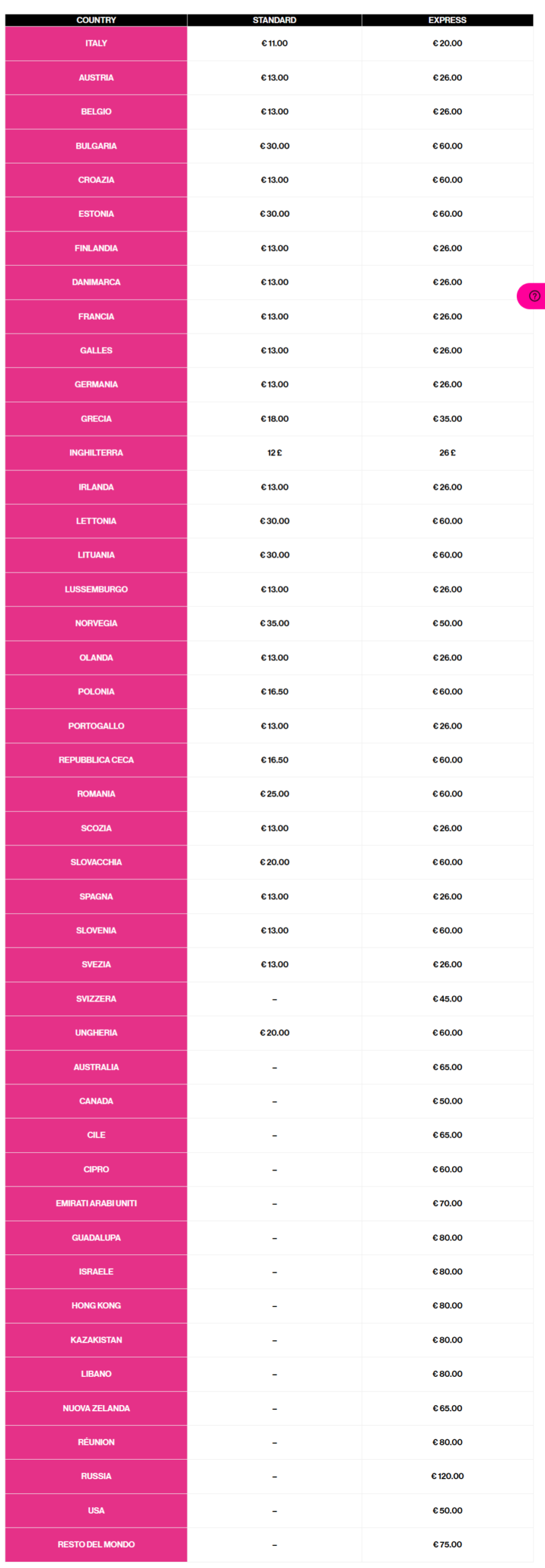Select the RESTO DEL MONDO cell
Image resolution: width=545 pixels, height=1568 pixels.
(x=96, y=1544)
